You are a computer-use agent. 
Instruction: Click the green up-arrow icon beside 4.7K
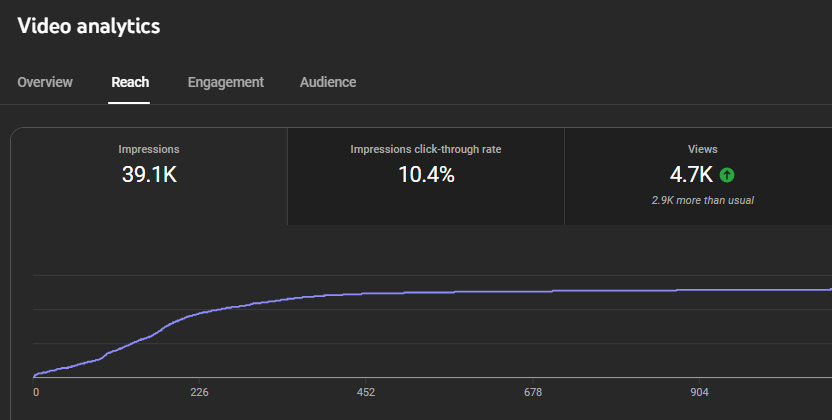click(x=727, y=174)
